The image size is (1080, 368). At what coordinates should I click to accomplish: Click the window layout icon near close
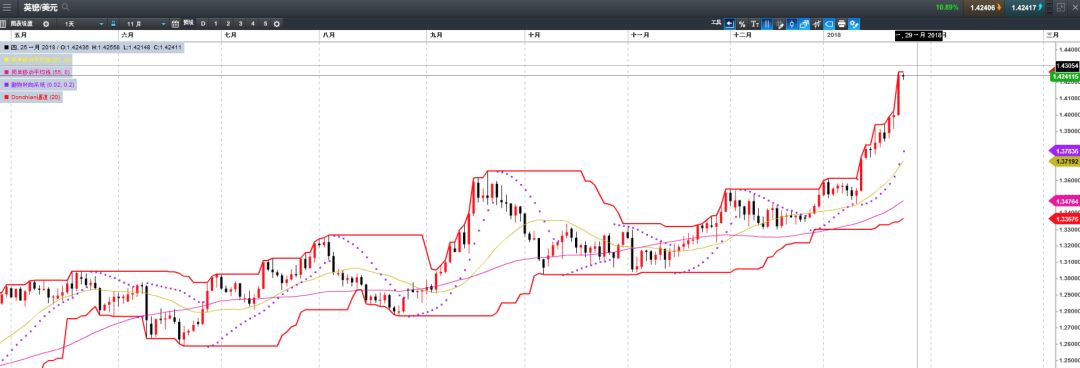[x=1061, y=8]
